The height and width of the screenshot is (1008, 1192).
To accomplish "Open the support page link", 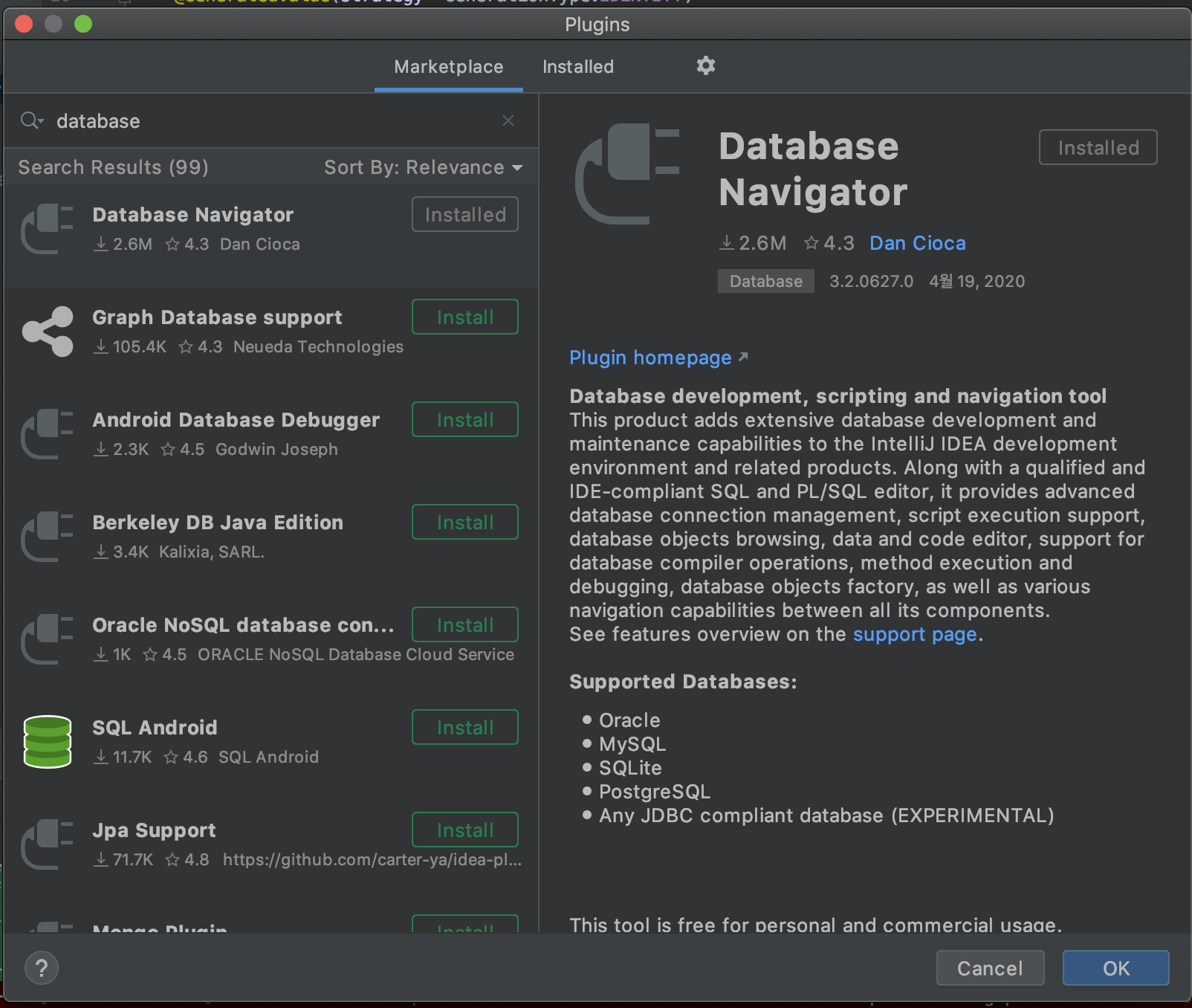I will 915,634.
